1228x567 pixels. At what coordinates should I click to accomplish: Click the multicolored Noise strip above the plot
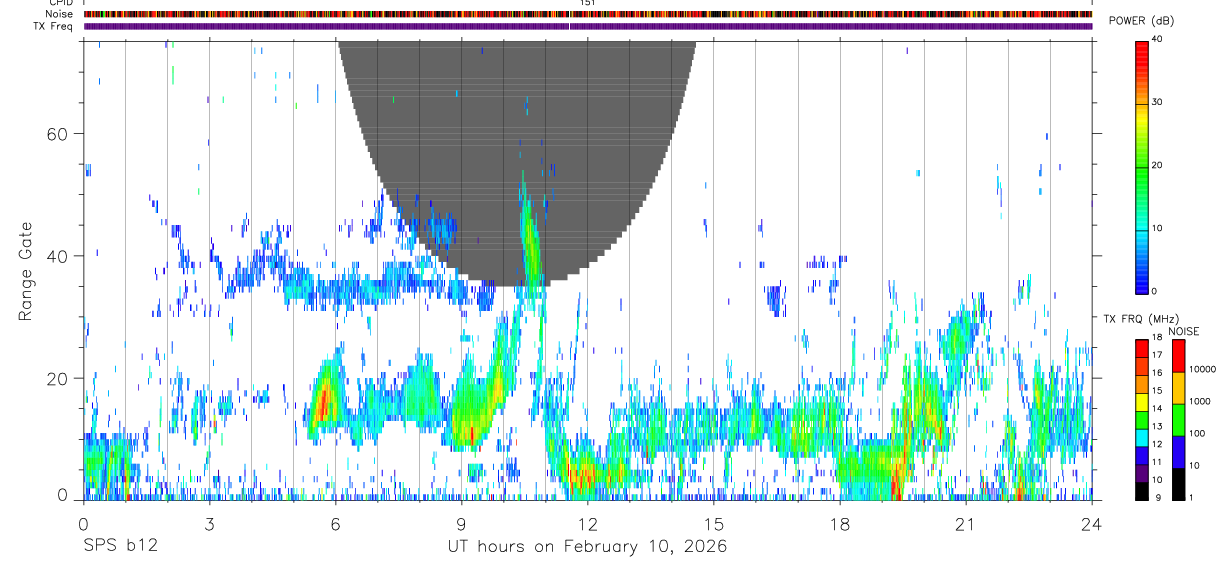[x=588, y=14]
